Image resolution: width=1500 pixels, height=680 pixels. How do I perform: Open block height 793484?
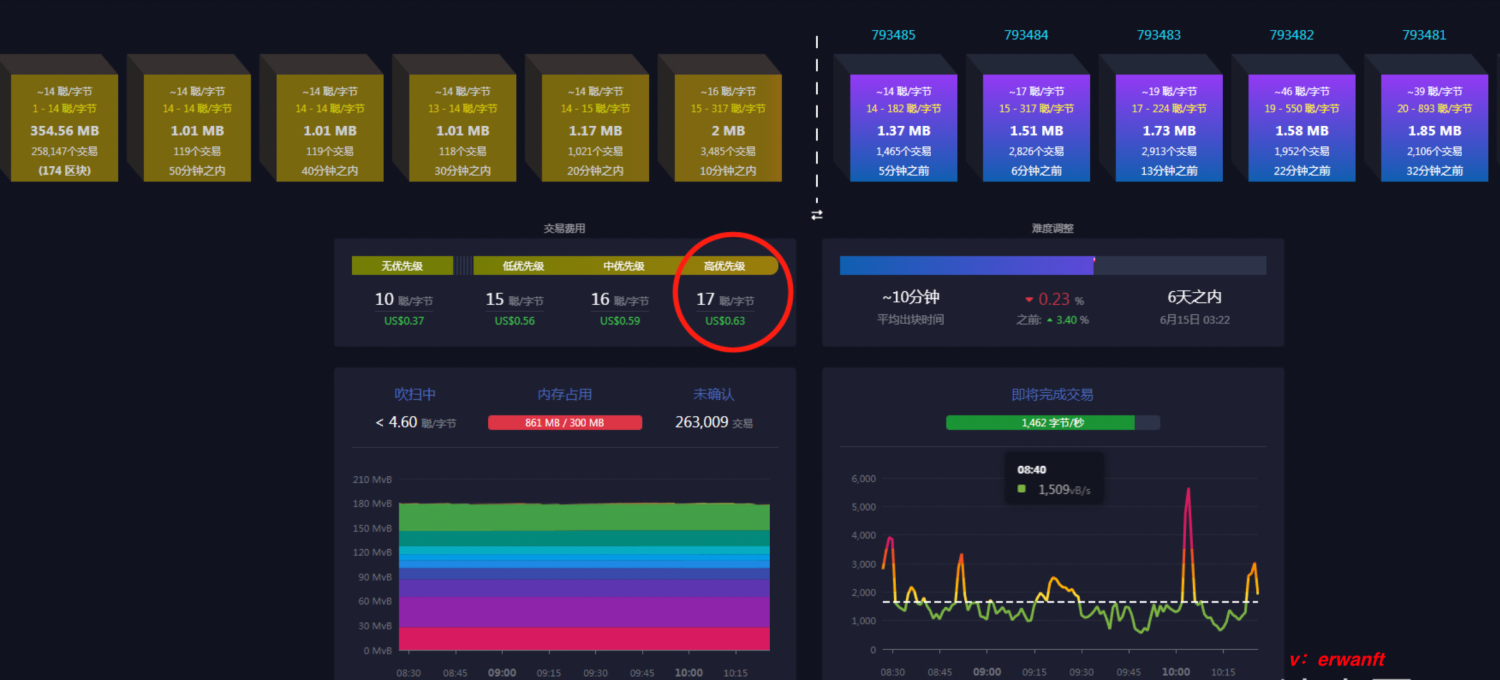tap(1026, 35)
